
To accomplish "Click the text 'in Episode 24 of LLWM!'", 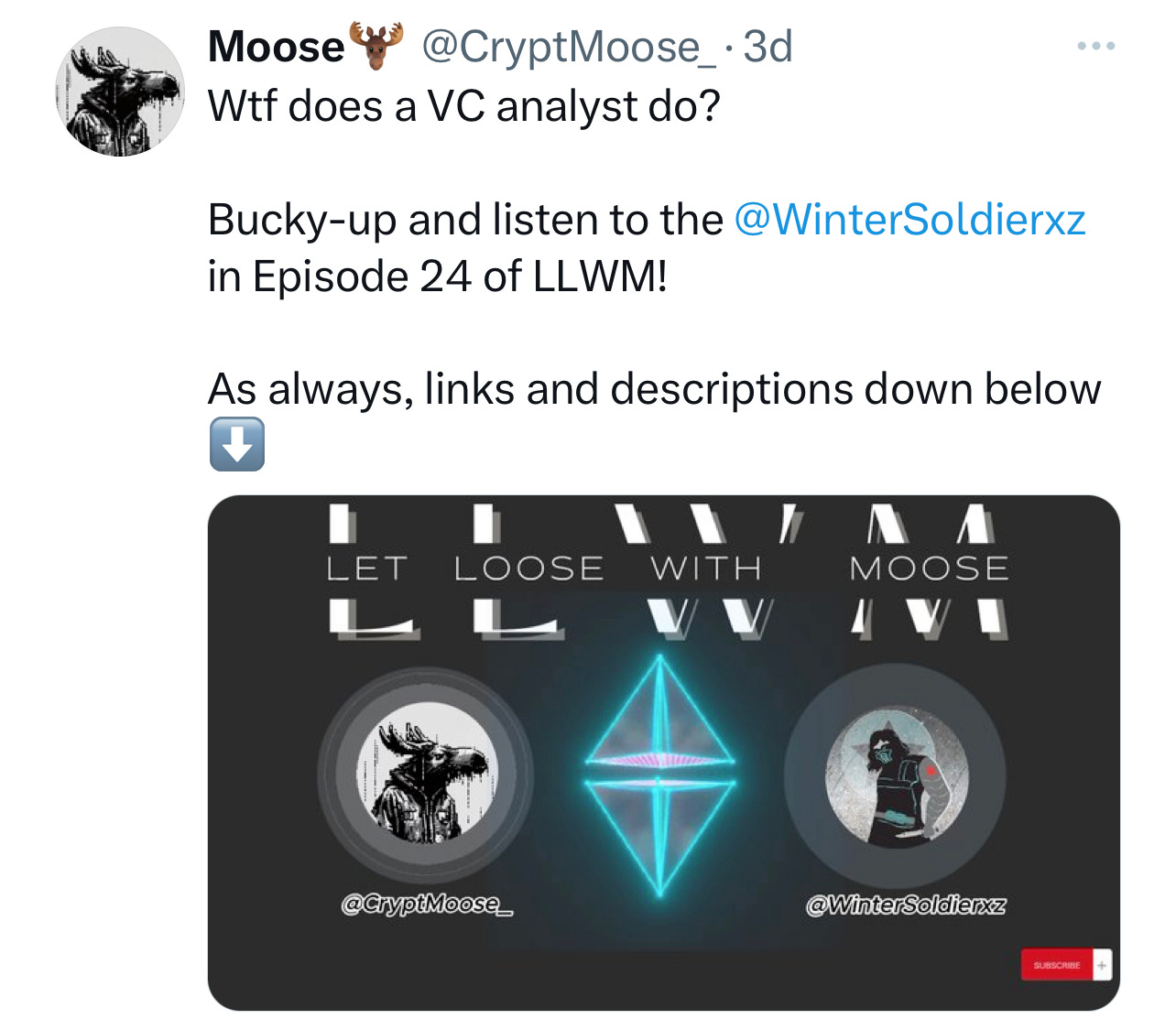I will (x=438, y=276).
